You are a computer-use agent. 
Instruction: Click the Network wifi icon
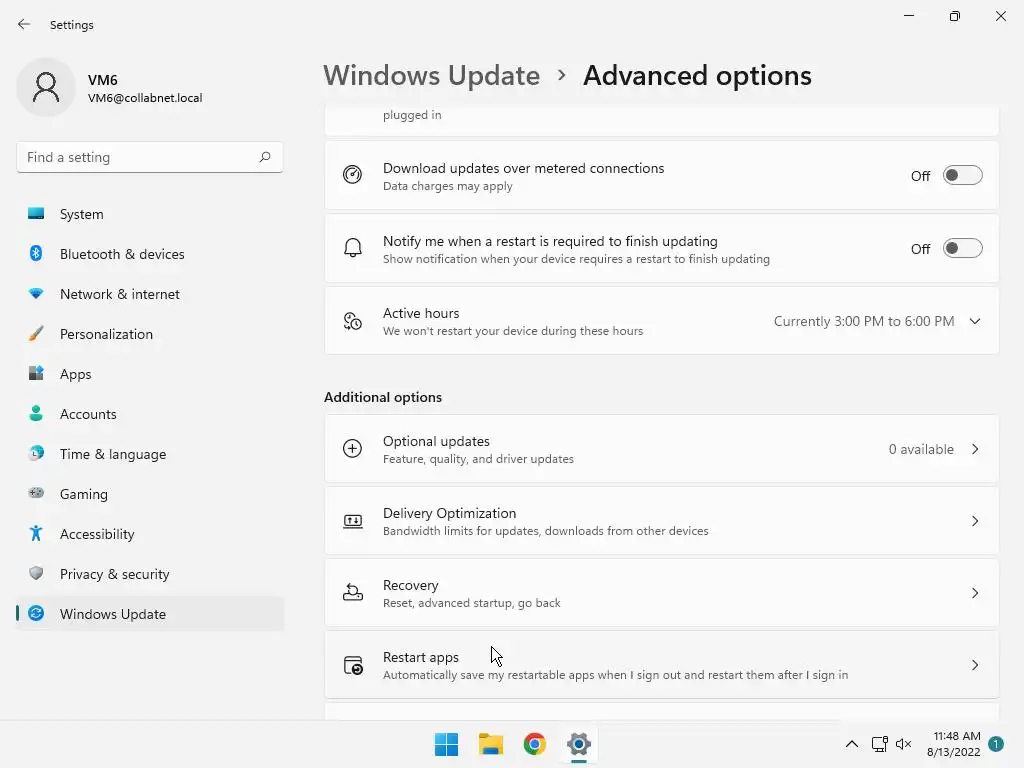[36, 294]
